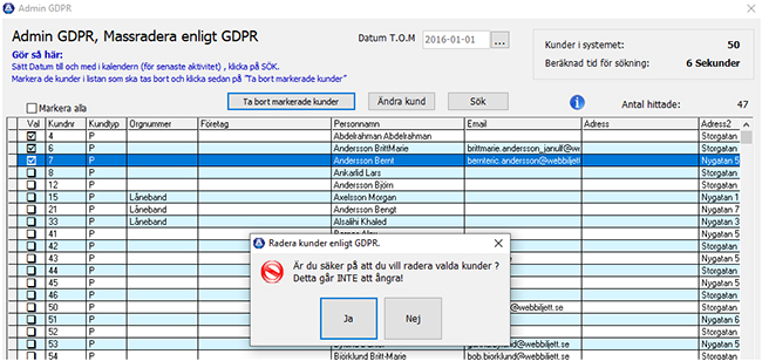Click the Orgnummer column header
Image resolution: width=762 pixels, height=361 pixels.
click(x=162, y=124)
